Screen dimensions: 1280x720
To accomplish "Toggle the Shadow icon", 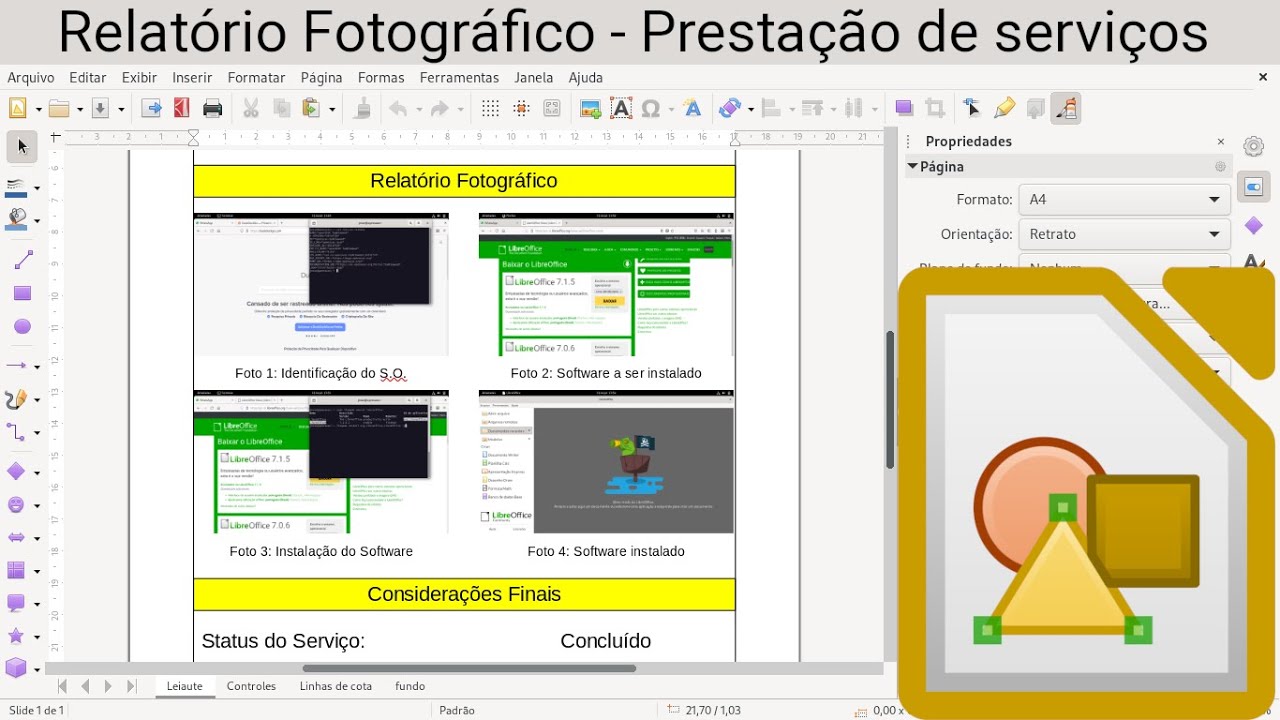I will 904,108.
